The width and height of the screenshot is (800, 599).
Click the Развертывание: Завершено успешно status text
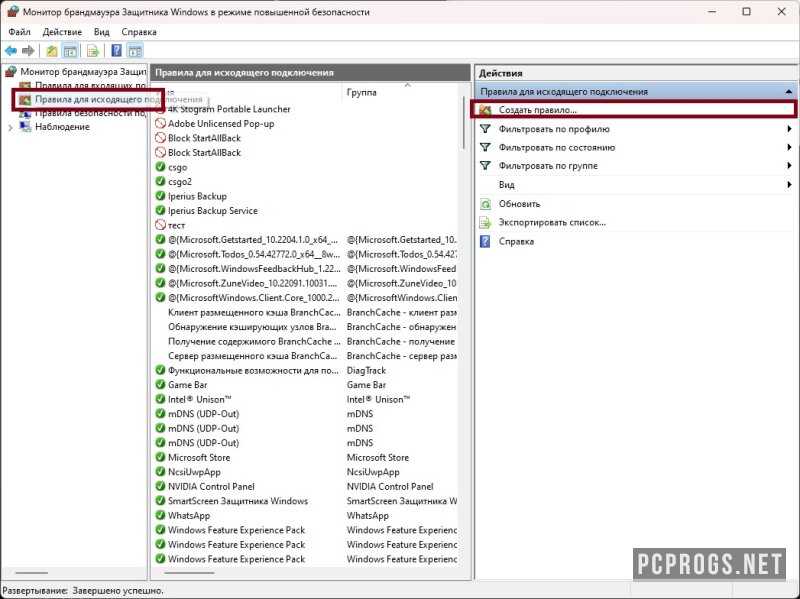[x=83, y=591]
